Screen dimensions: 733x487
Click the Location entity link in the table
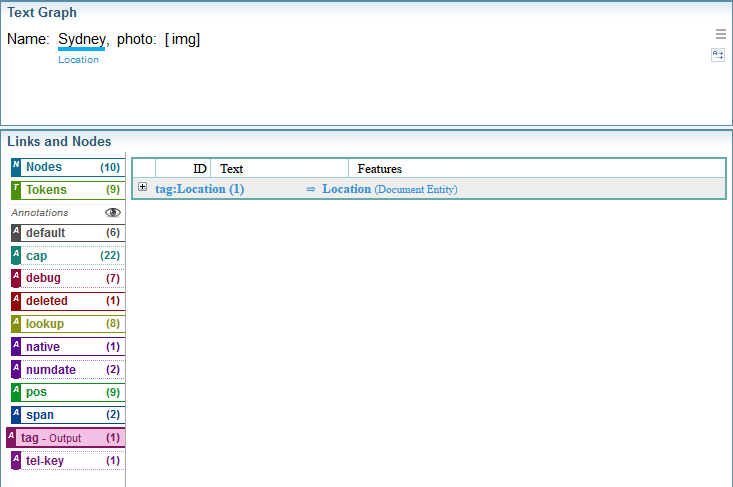click(346, 189)
